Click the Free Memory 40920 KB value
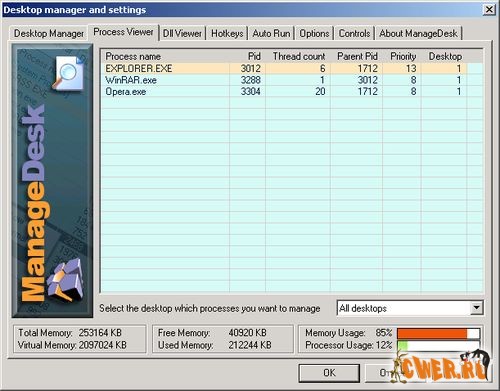 (x=247, y=333)
